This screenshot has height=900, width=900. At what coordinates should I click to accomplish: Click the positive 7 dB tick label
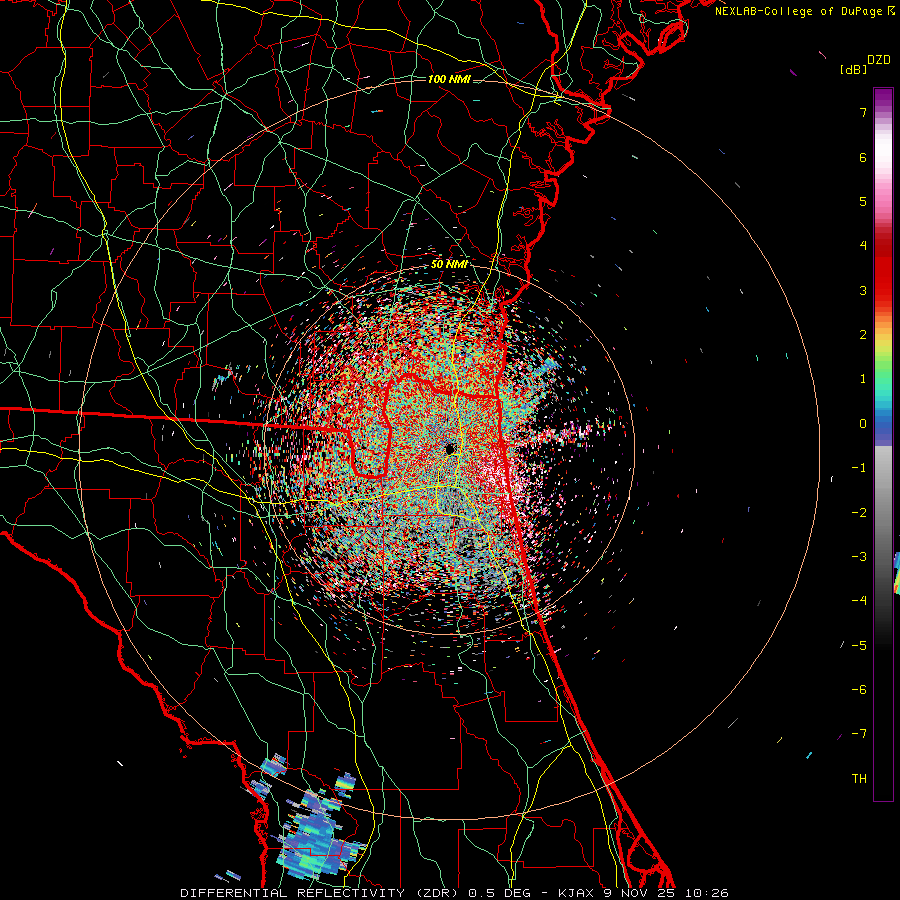pyautogui.click(x=863, y=112)
